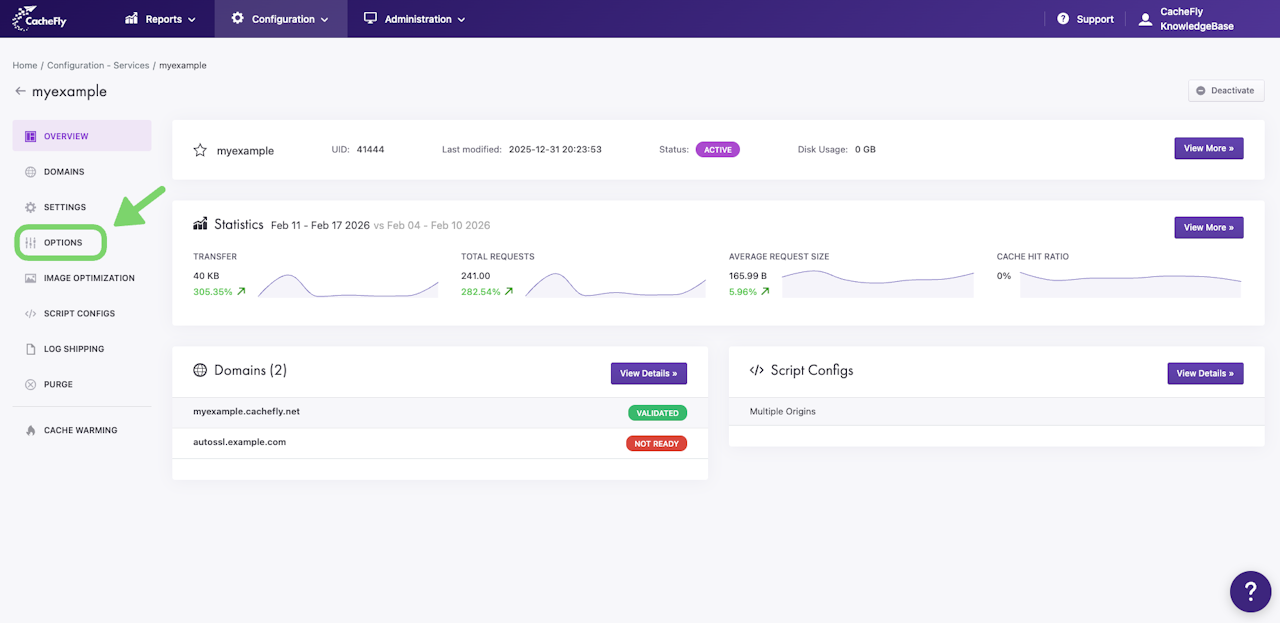Image resolution: width=1280 pixels, height=623 pixels.
Task: Click View Details in the Domains card
Action: (x=649, y=373)
